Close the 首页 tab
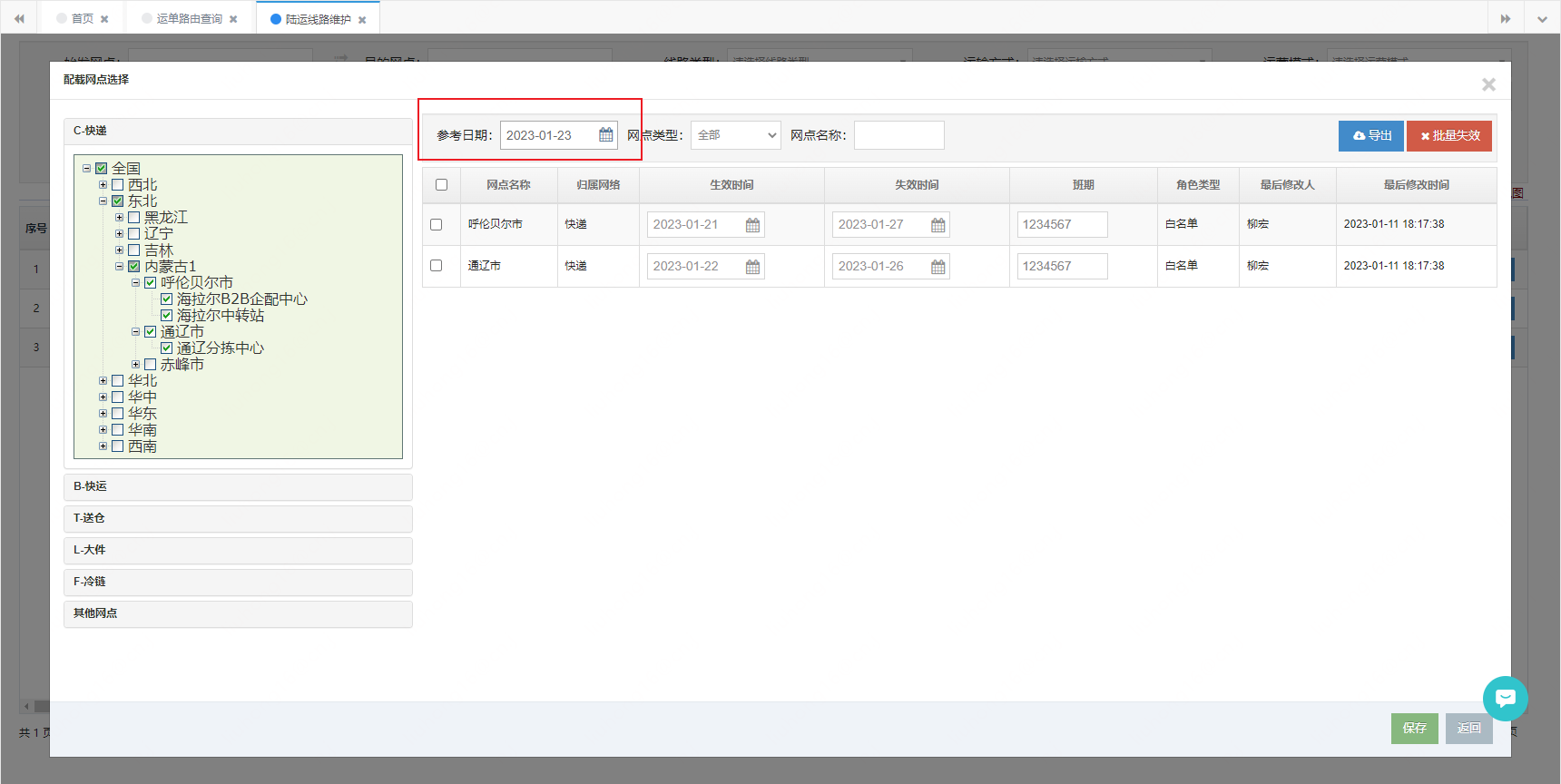1561x784 pixels. click(x=104, y=19)
